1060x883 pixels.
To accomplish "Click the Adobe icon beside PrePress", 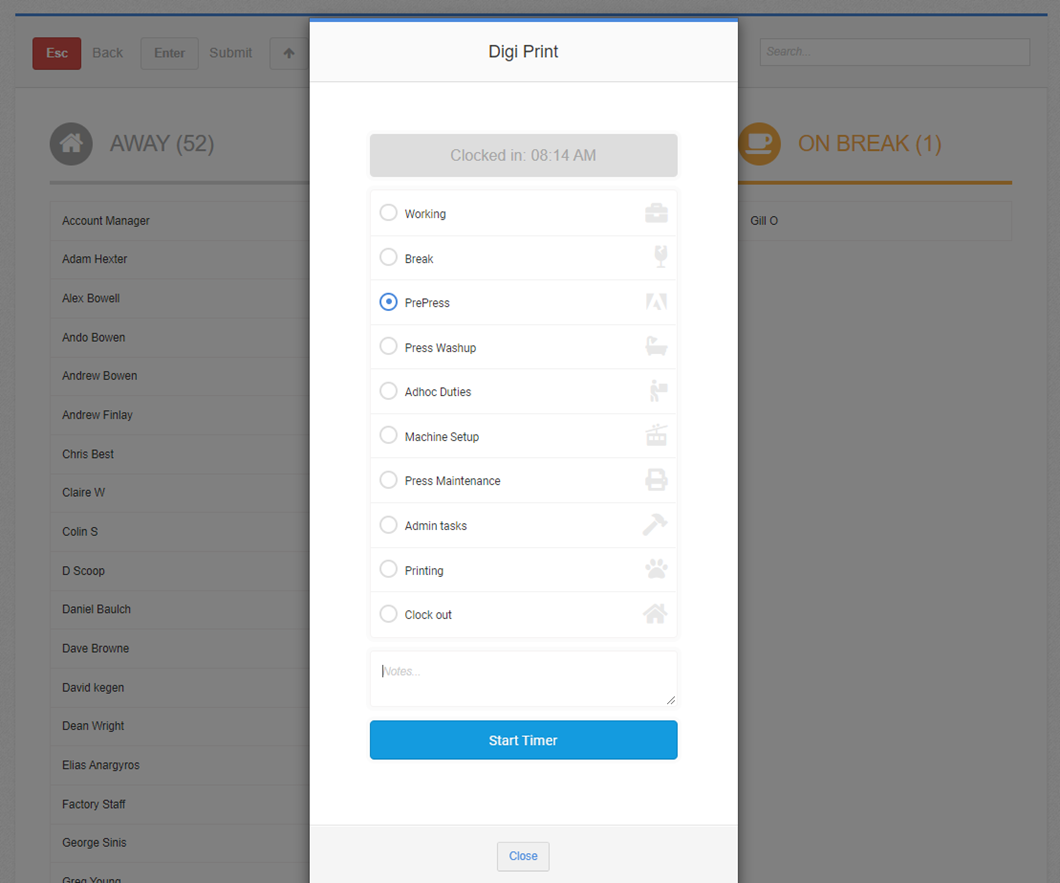I will 656,302.
